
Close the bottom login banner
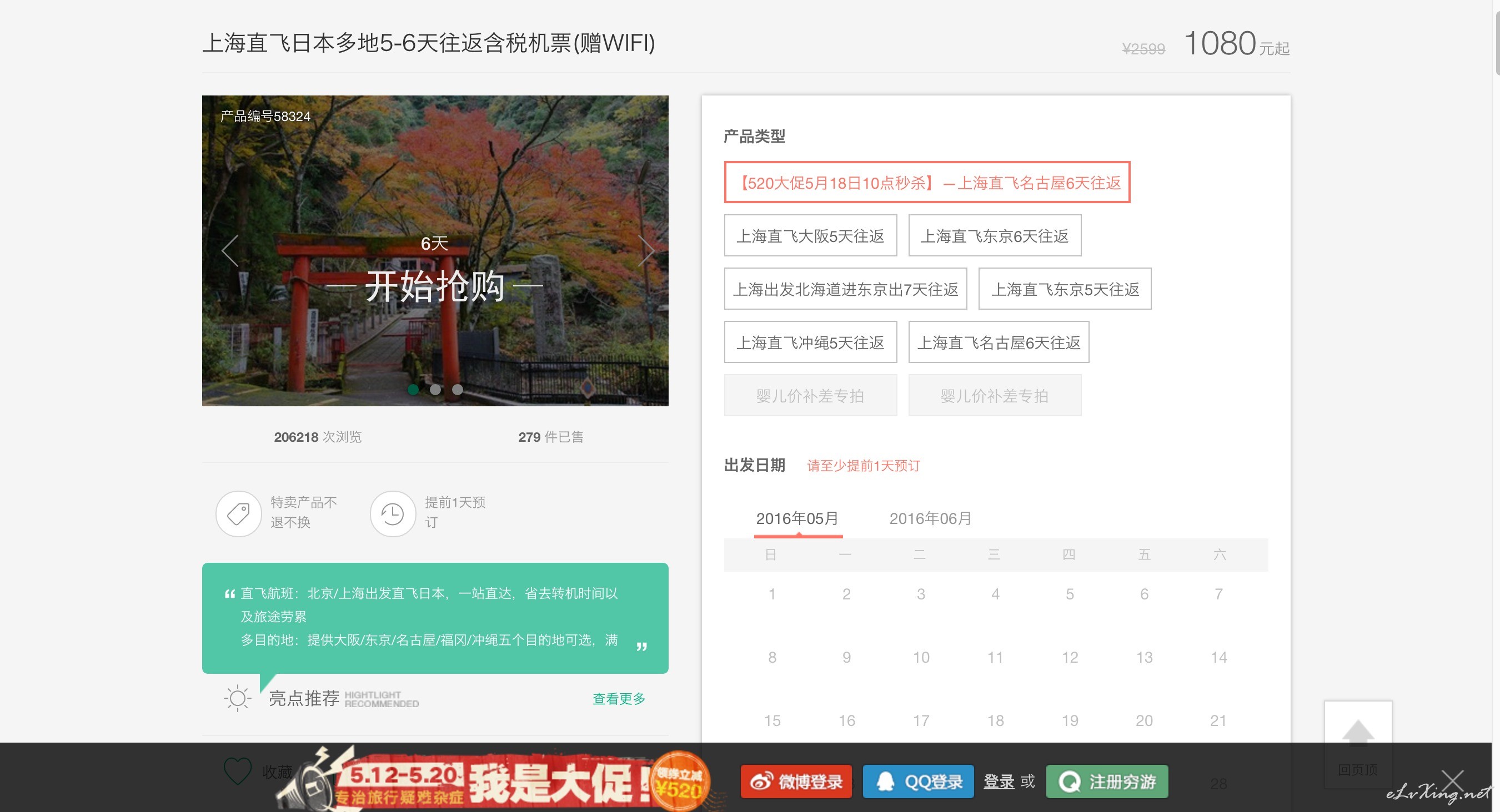click(1453, 781)
